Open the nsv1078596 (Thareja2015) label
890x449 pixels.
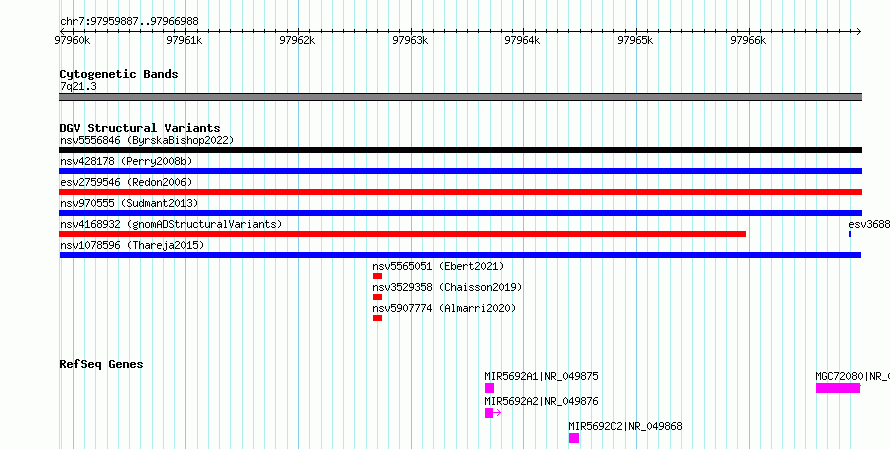[x=132, y=245]
